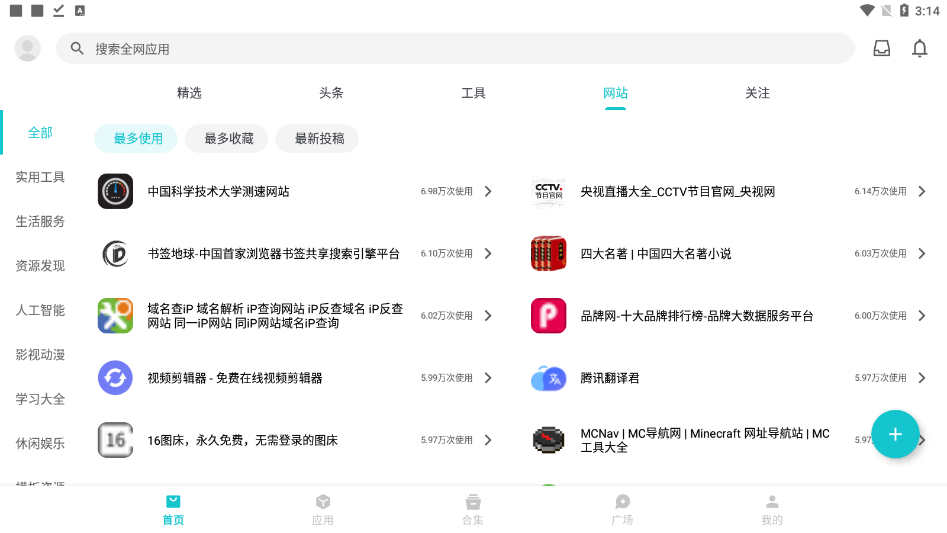The image size is (947, 533).
Task: Open 实用工具 sidebar category
Action: point(40,177)
